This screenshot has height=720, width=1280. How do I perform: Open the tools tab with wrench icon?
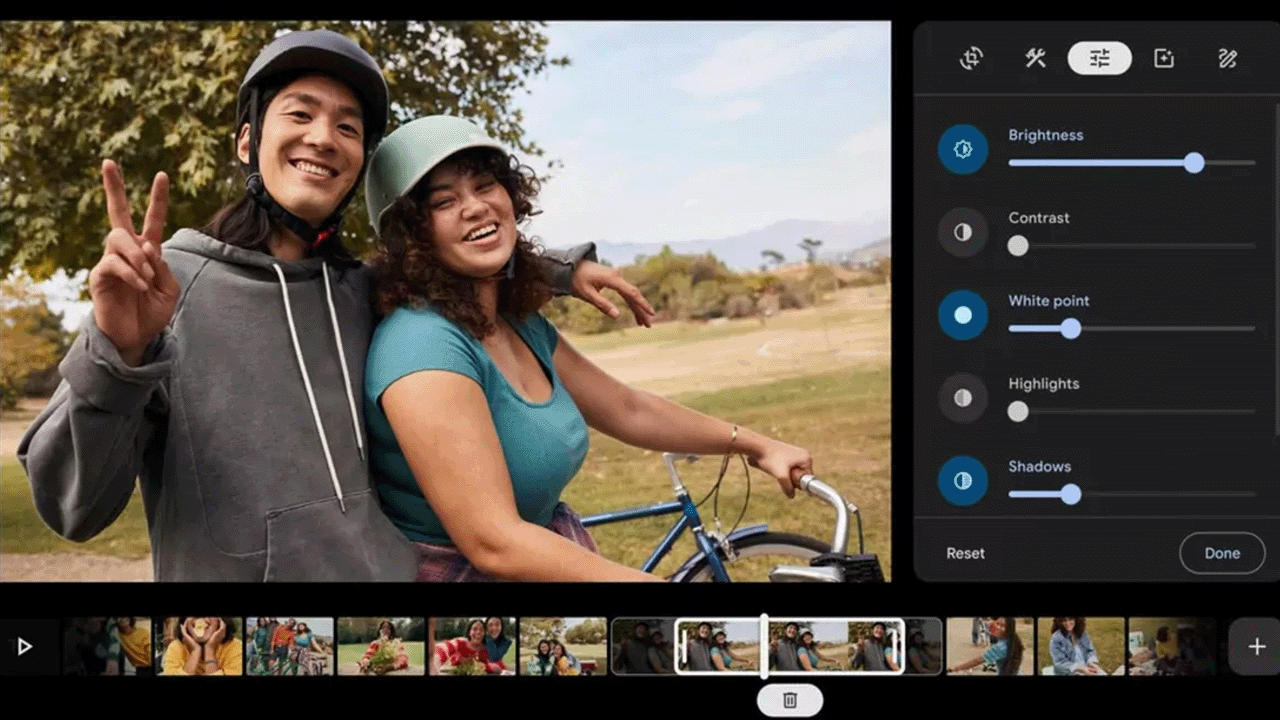(1035, 58)
